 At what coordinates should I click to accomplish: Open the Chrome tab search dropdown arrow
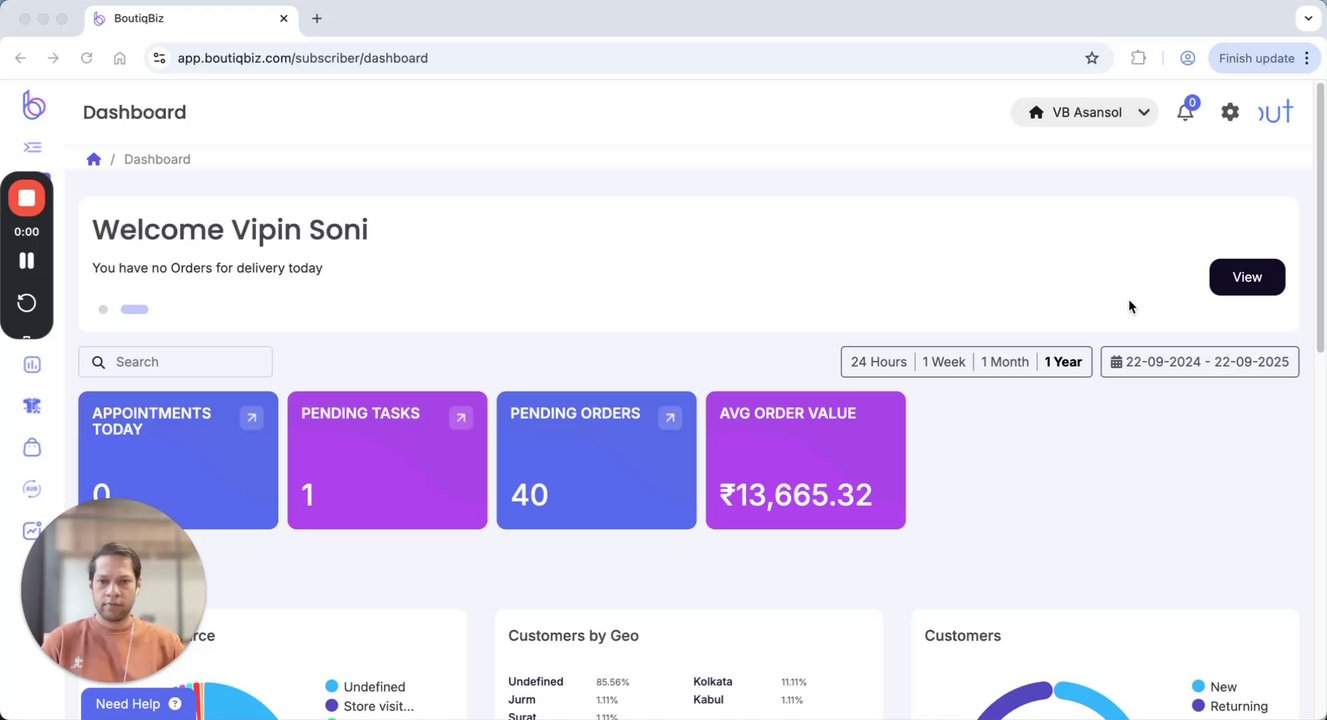pyautogui.click(x=1308, y=18)
